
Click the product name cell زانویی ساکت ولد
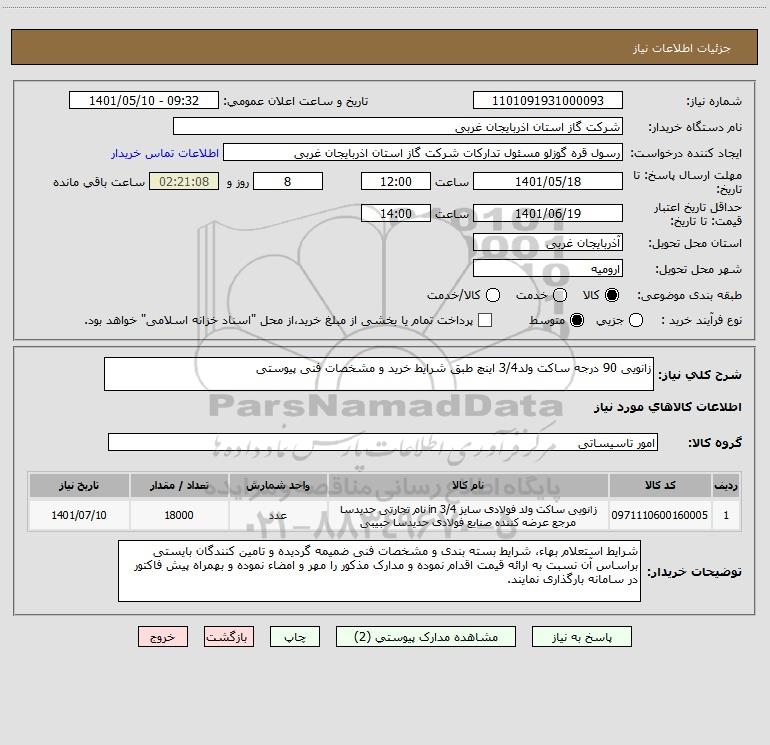pyautogui.click(x=468, y=515)
